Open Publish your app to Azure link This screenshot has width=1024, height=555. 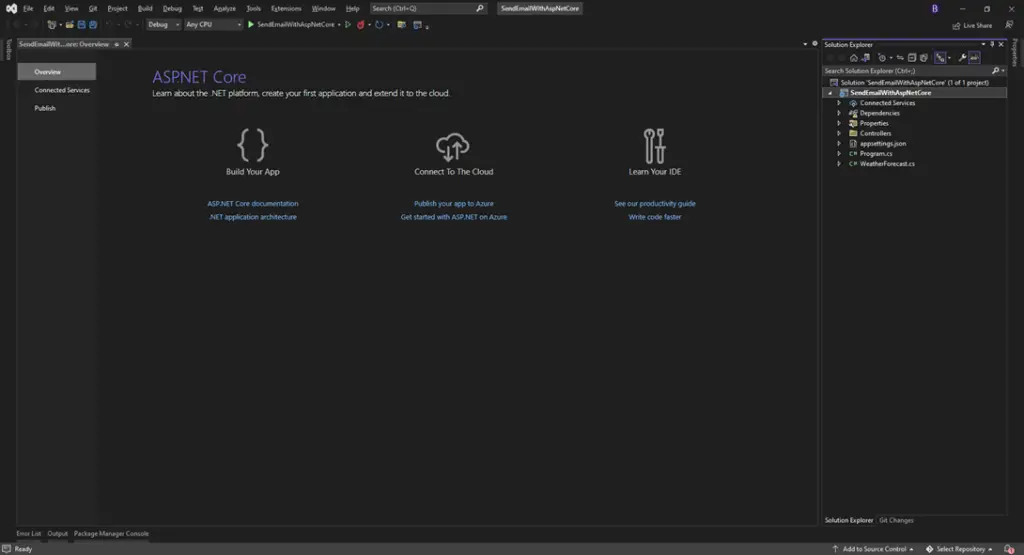coord(453,204)
